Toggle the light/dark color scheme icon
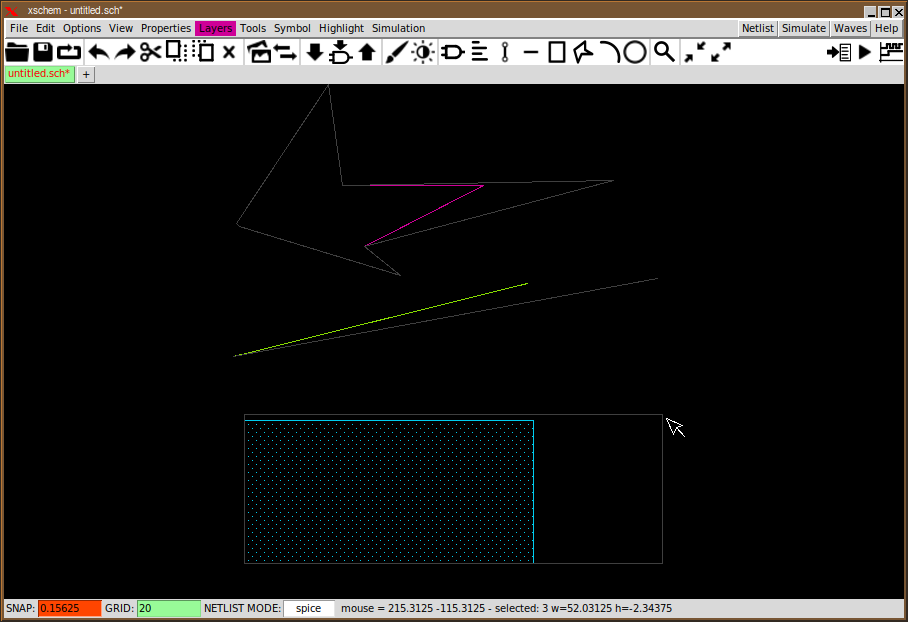 (423, 52)
